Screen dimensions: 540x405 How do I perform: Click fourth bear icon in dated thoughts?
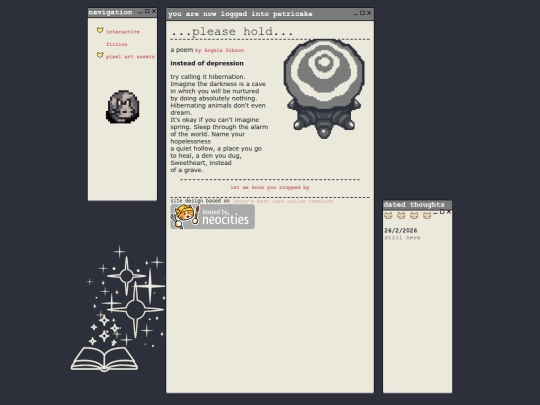click(427, 216)
